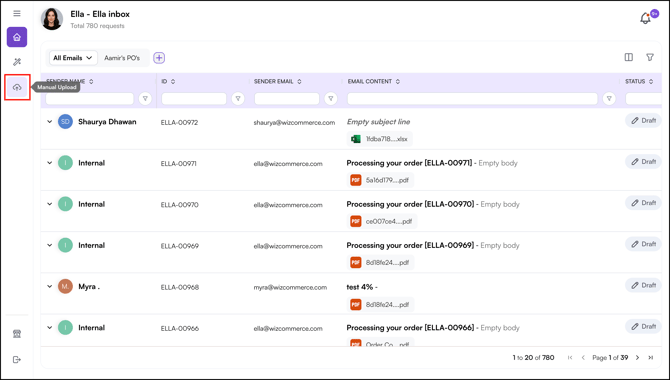Click Ella's profile avatar
The width and height of the screenshot is (670, 380).
tap(52, 19)
